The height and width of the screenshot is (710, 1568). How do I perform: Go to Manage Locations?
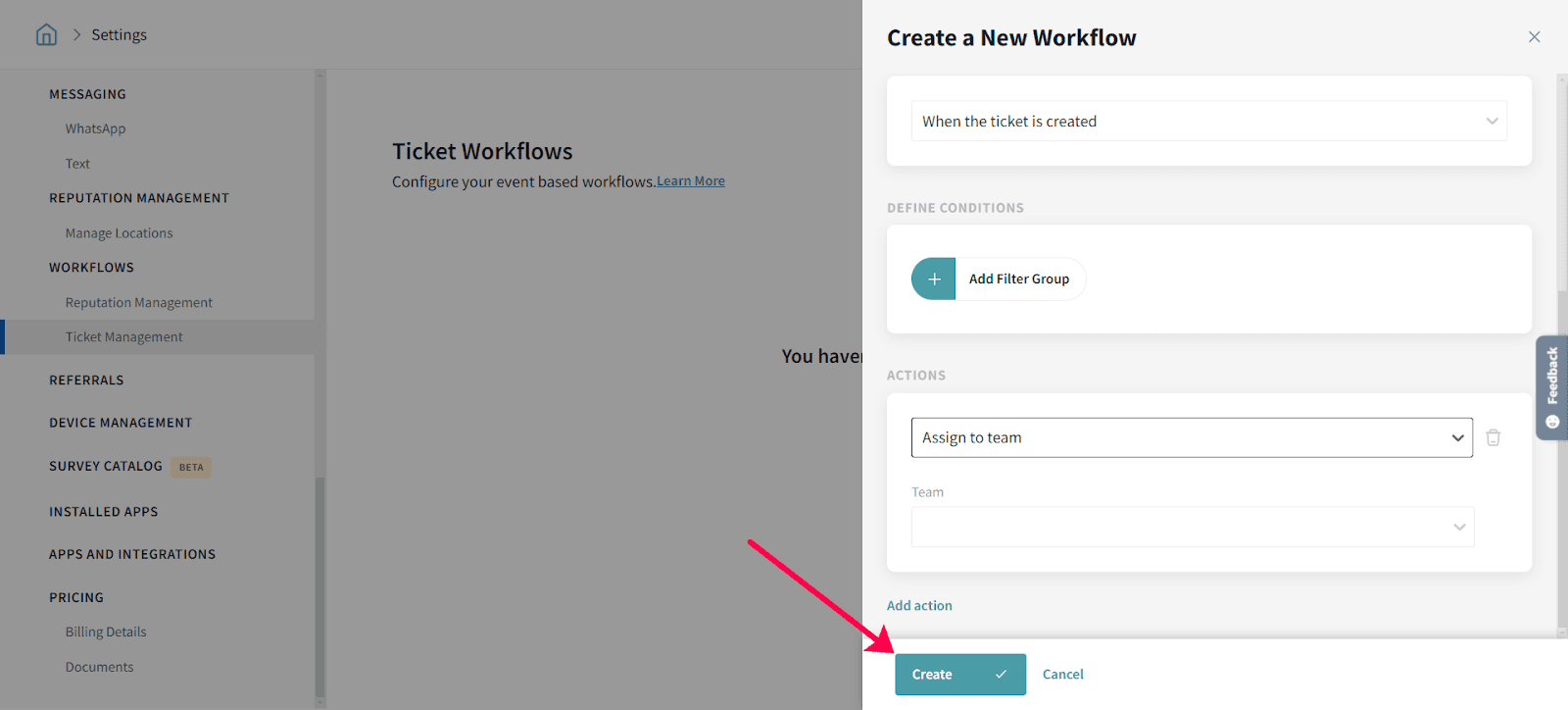(119, 233)
